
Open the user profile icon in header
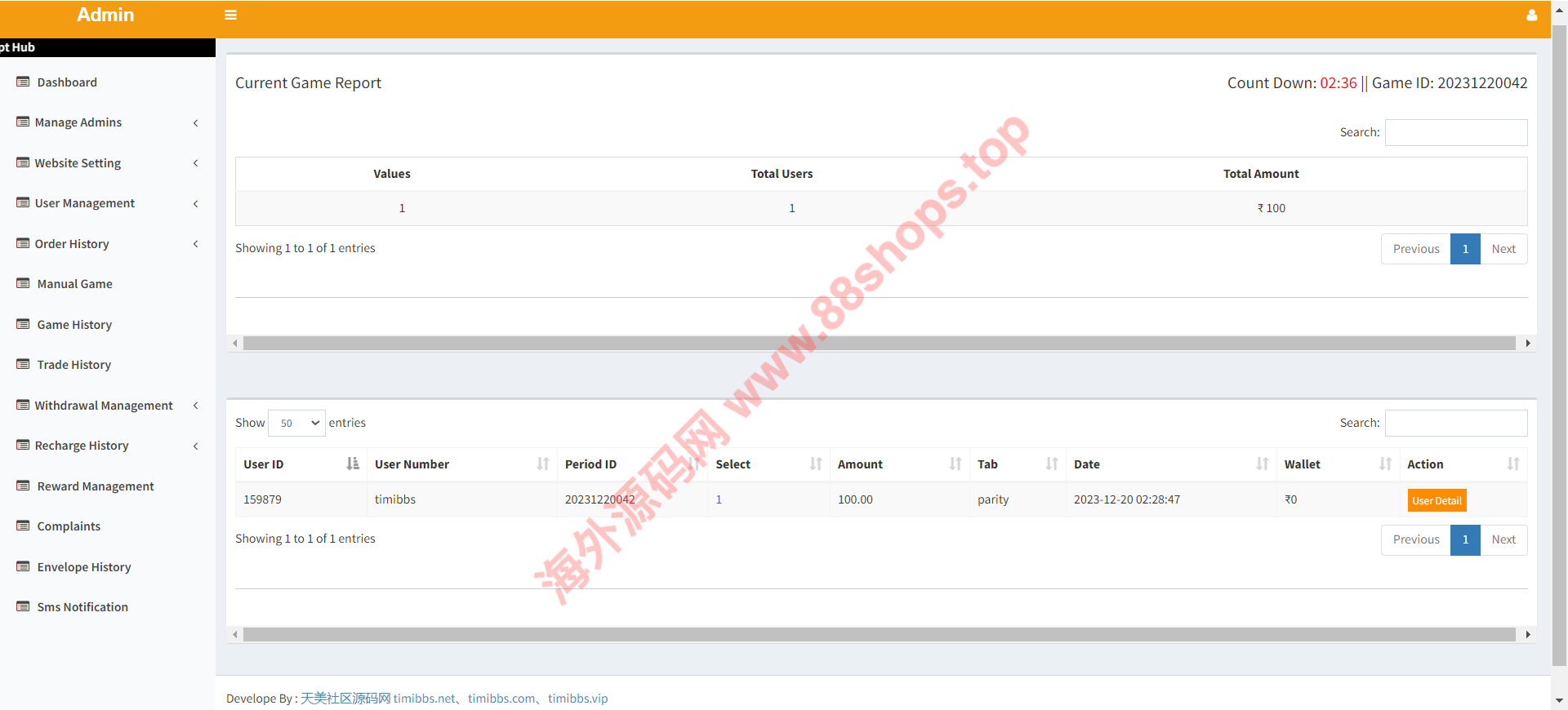pyautogui.click(x=1531, y=15)
